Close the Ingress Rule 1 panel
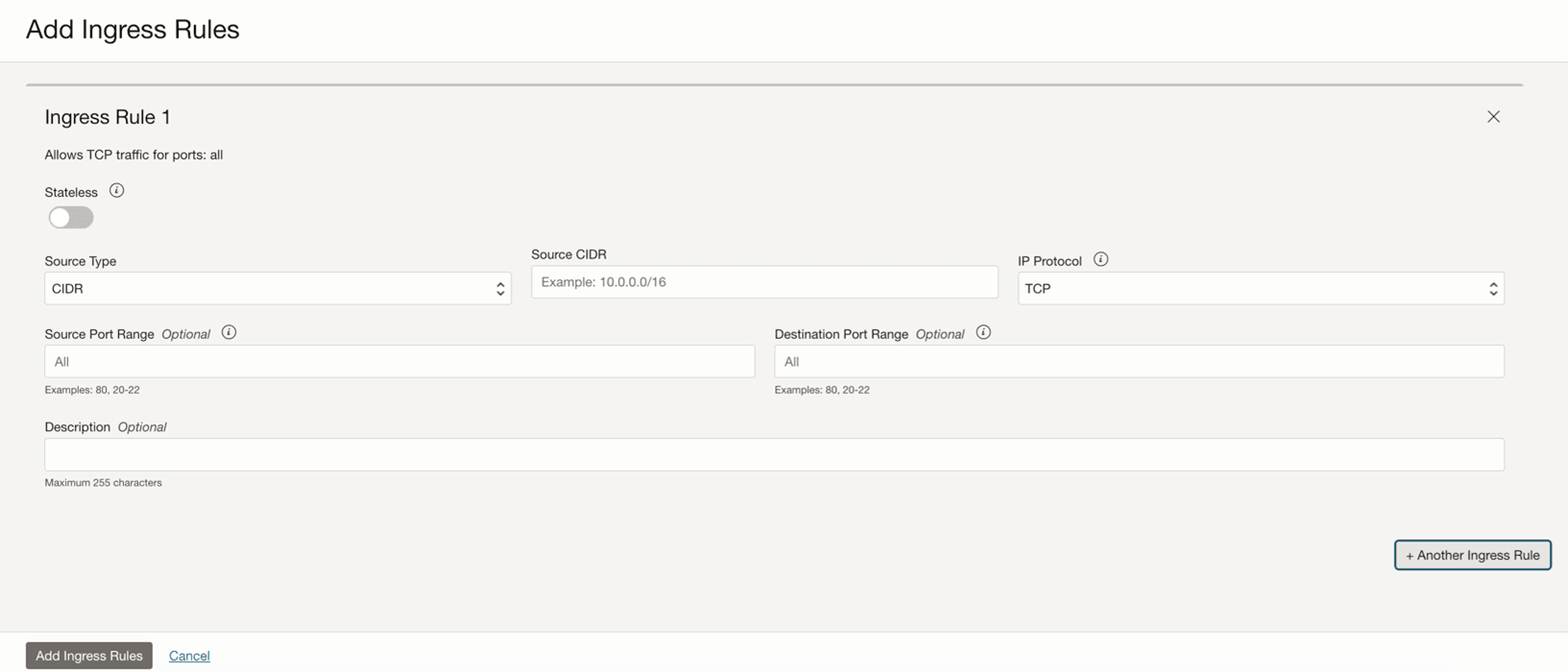Screen dimensions: 1568x672 click(1493, 116)
